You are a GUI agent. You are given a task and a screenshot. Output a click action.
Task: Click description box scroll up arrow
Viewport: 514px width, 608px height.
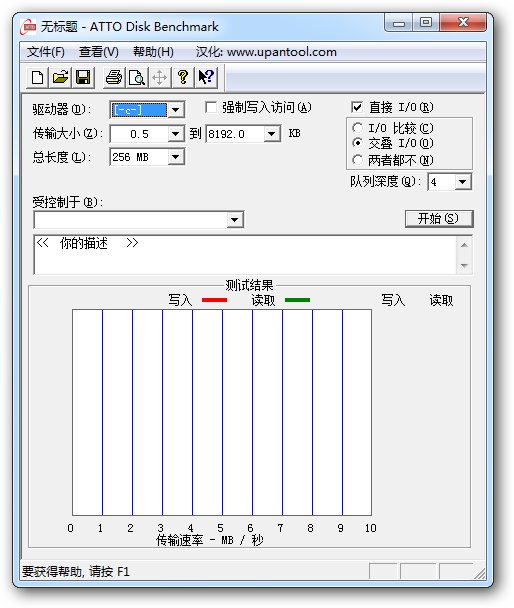click(x=464, y=245)
